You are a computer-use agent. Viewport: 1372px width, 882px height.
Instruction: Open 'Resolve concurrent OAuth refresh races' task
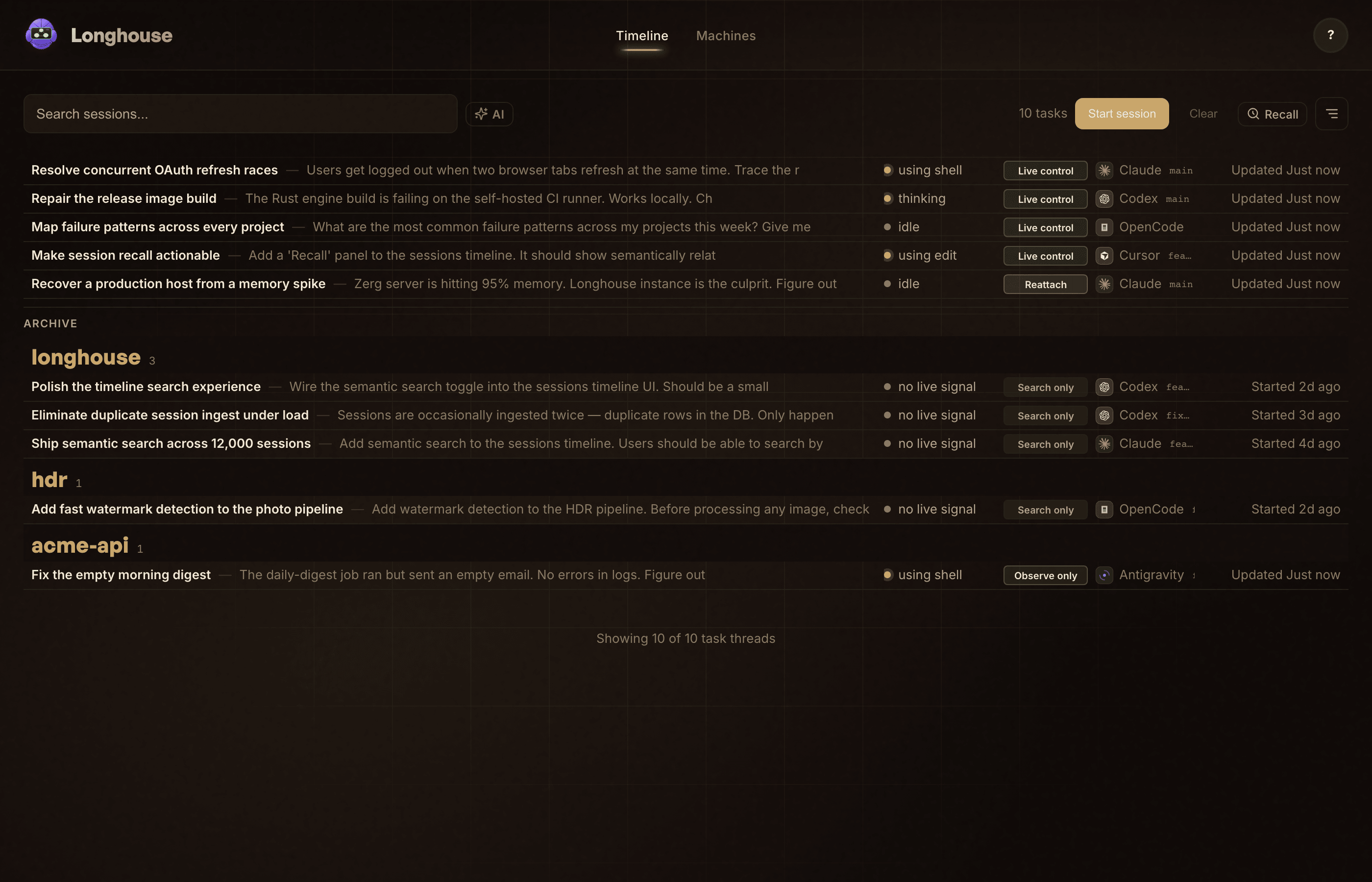[155, 170]
